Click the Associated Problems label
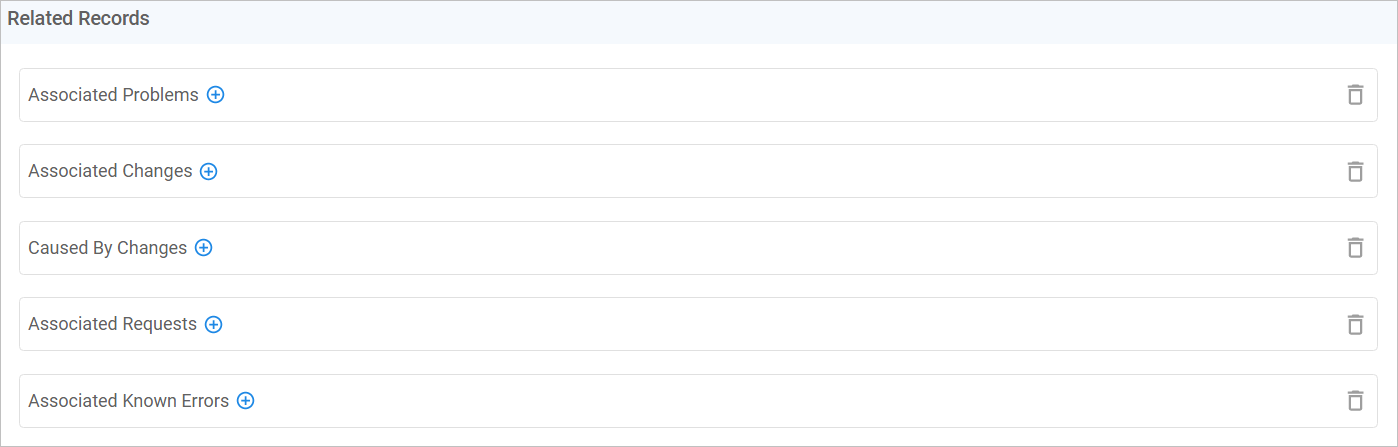This screenshot has width=1398, height=447. pos(113,95)
